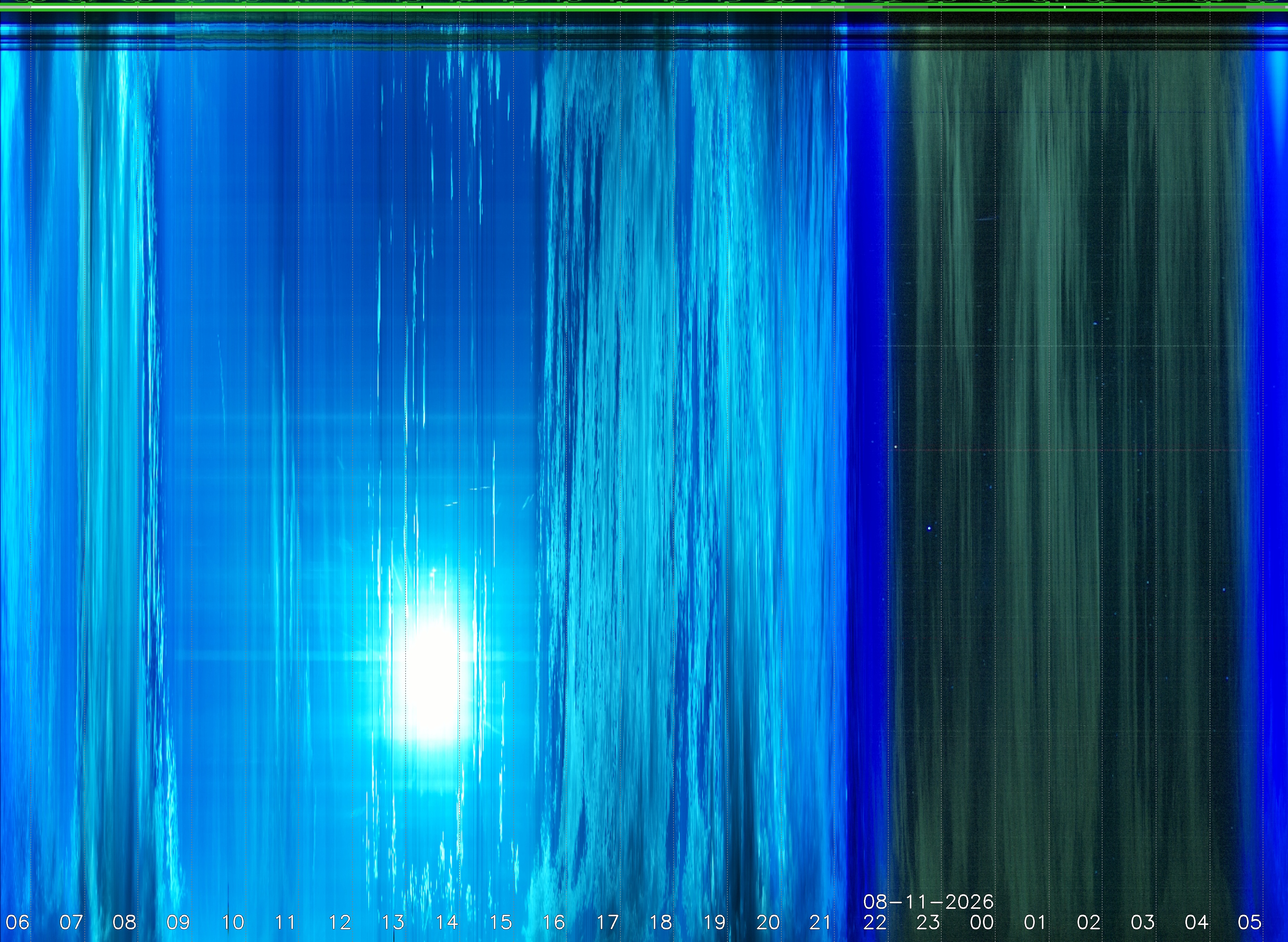Click the '12' hour label
The image size is (1288, 942).
[x=340, y=922]
